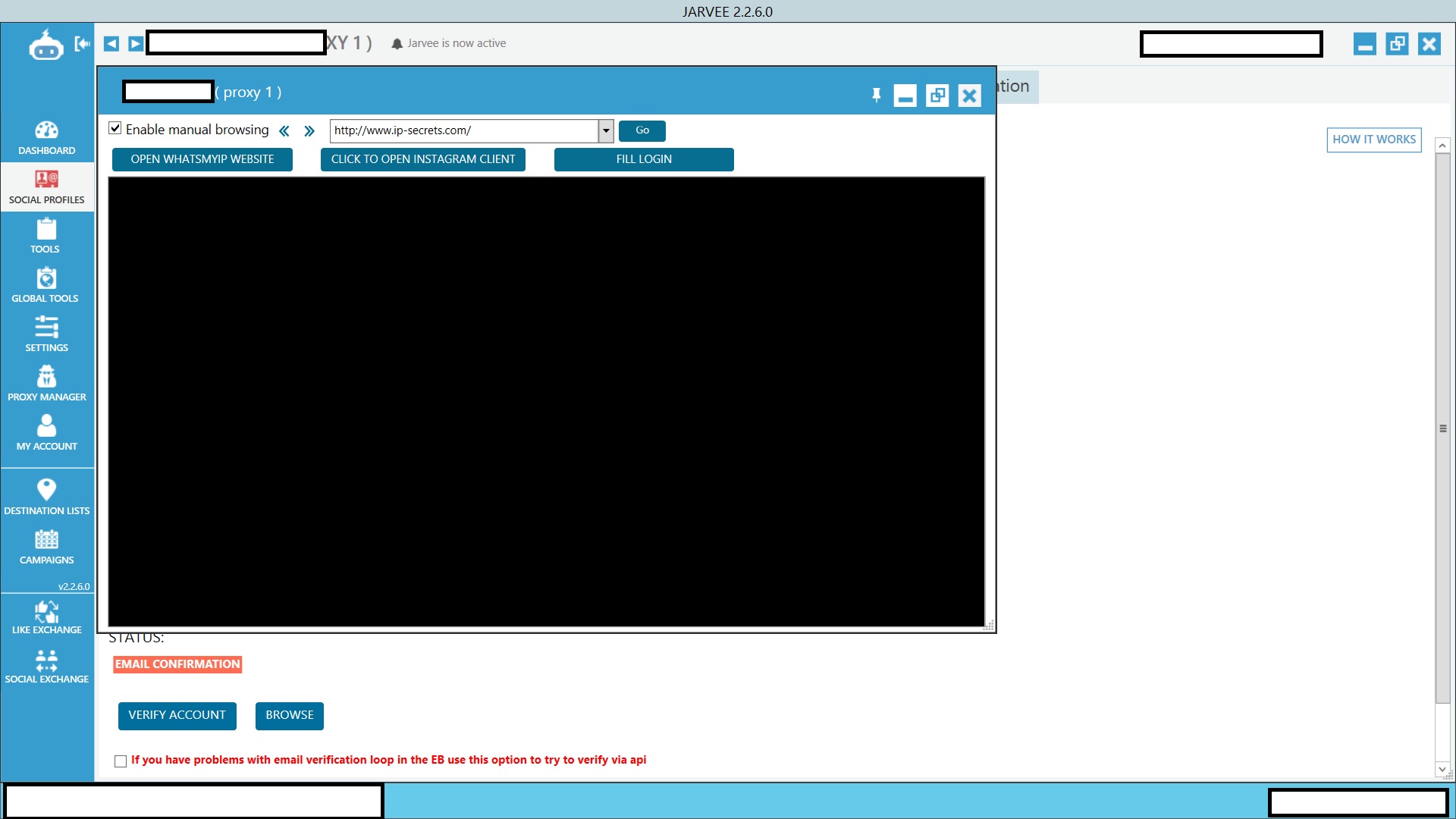Click the Fill Login button

pyautogui.click(x=644, y=159)
